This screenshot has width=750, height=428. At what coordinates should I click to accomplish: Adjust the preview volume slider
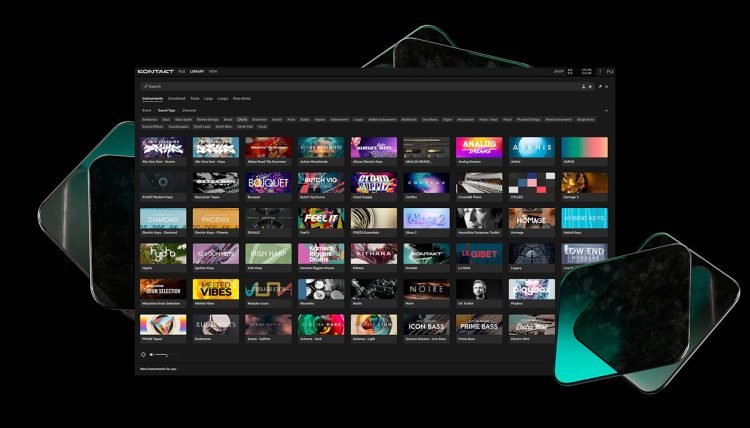[164, 354]
